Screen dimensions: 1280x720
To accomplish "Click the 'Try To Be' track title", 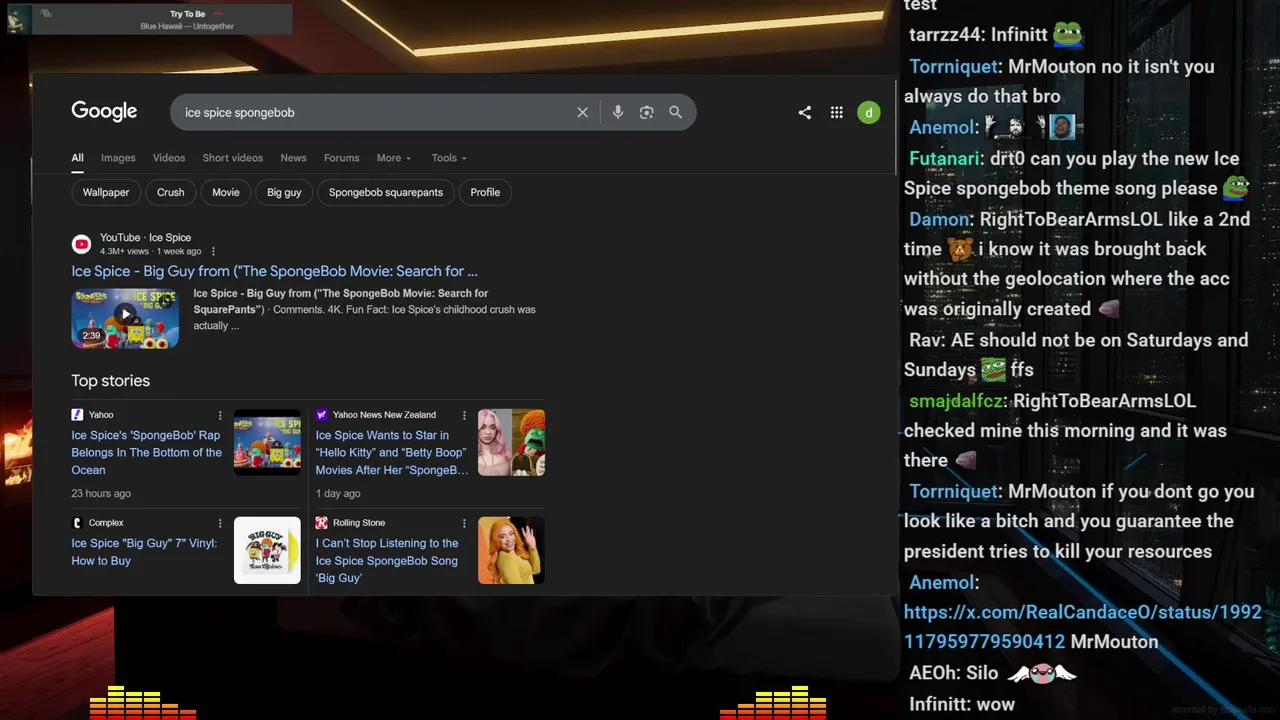I will [x=187, y=14].
